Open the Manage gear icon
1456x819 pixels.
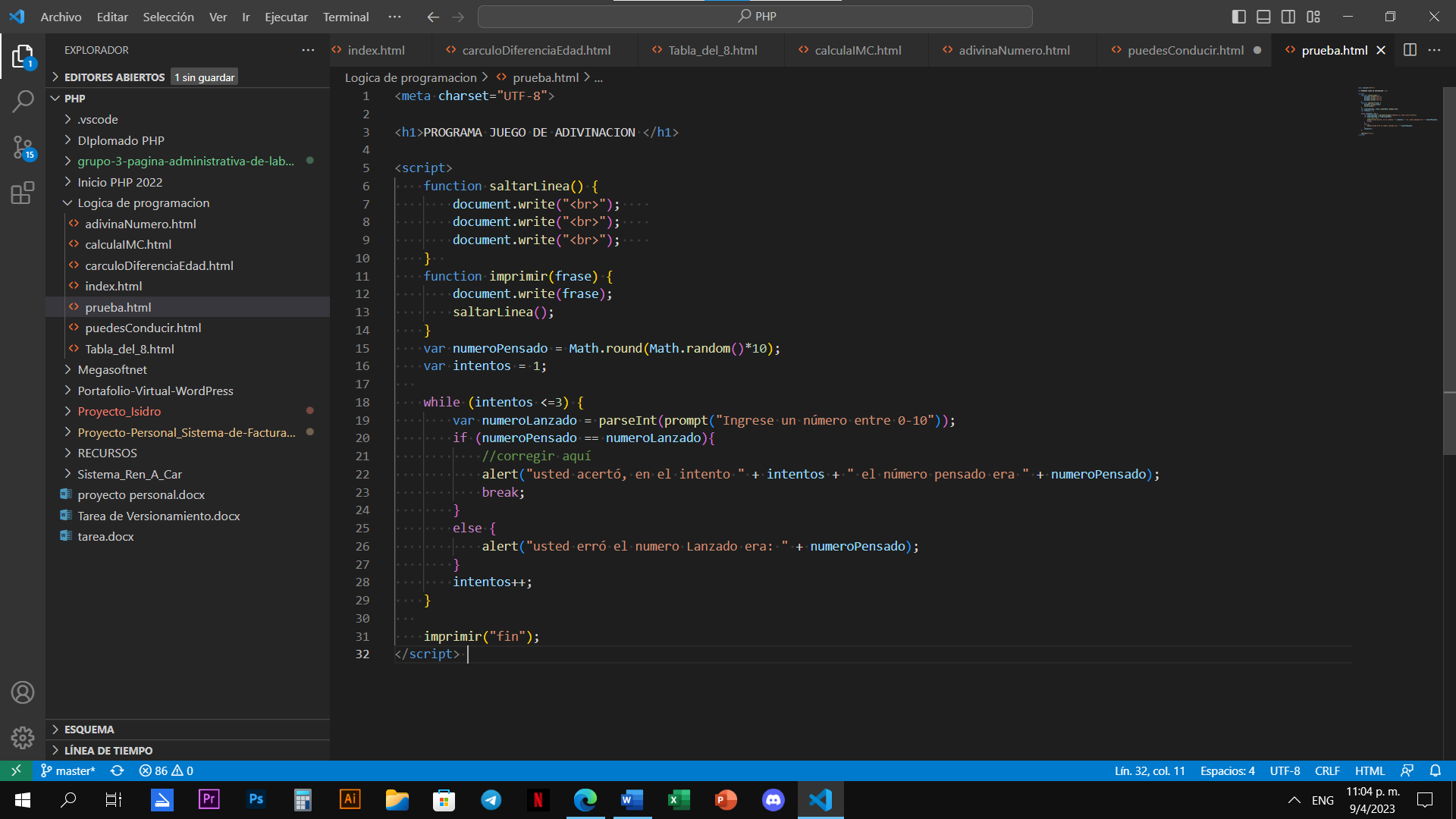click(23, 737)
